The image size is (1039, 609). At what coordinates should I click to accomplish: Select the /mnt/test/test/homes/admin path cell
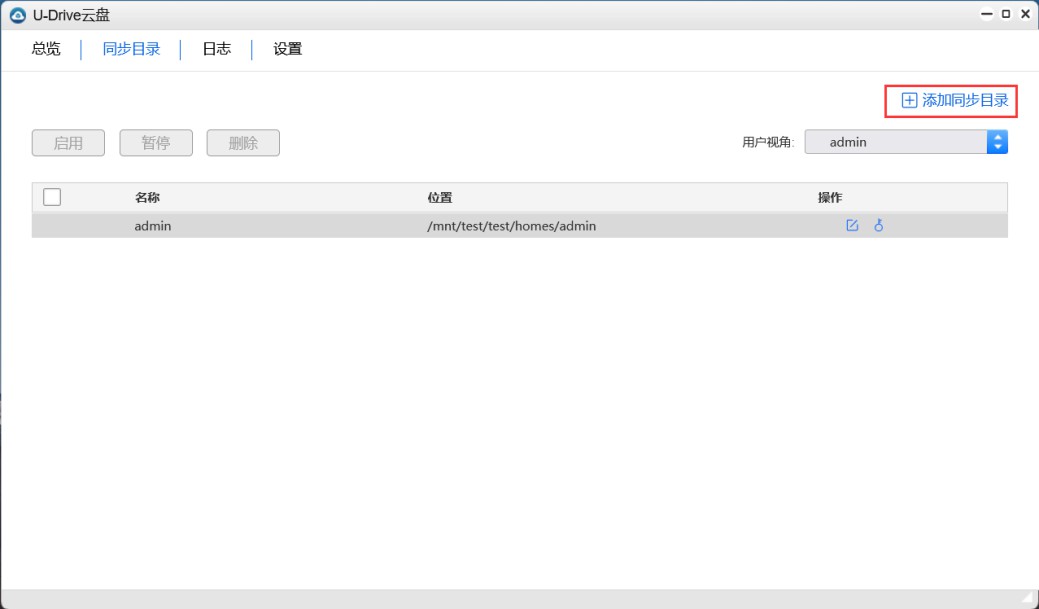[511, 226]
